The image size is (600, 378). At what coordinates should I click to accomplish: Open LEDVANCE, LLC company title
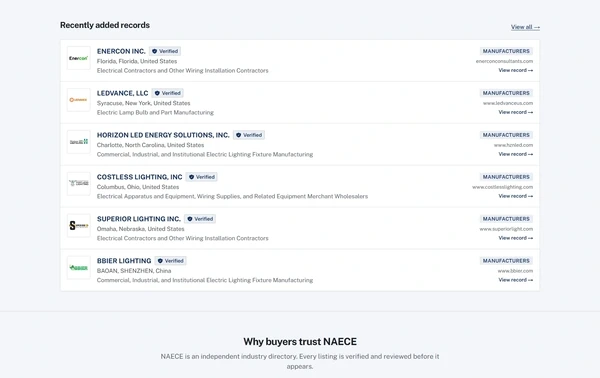pyautogui.click(x=122, y=93)
